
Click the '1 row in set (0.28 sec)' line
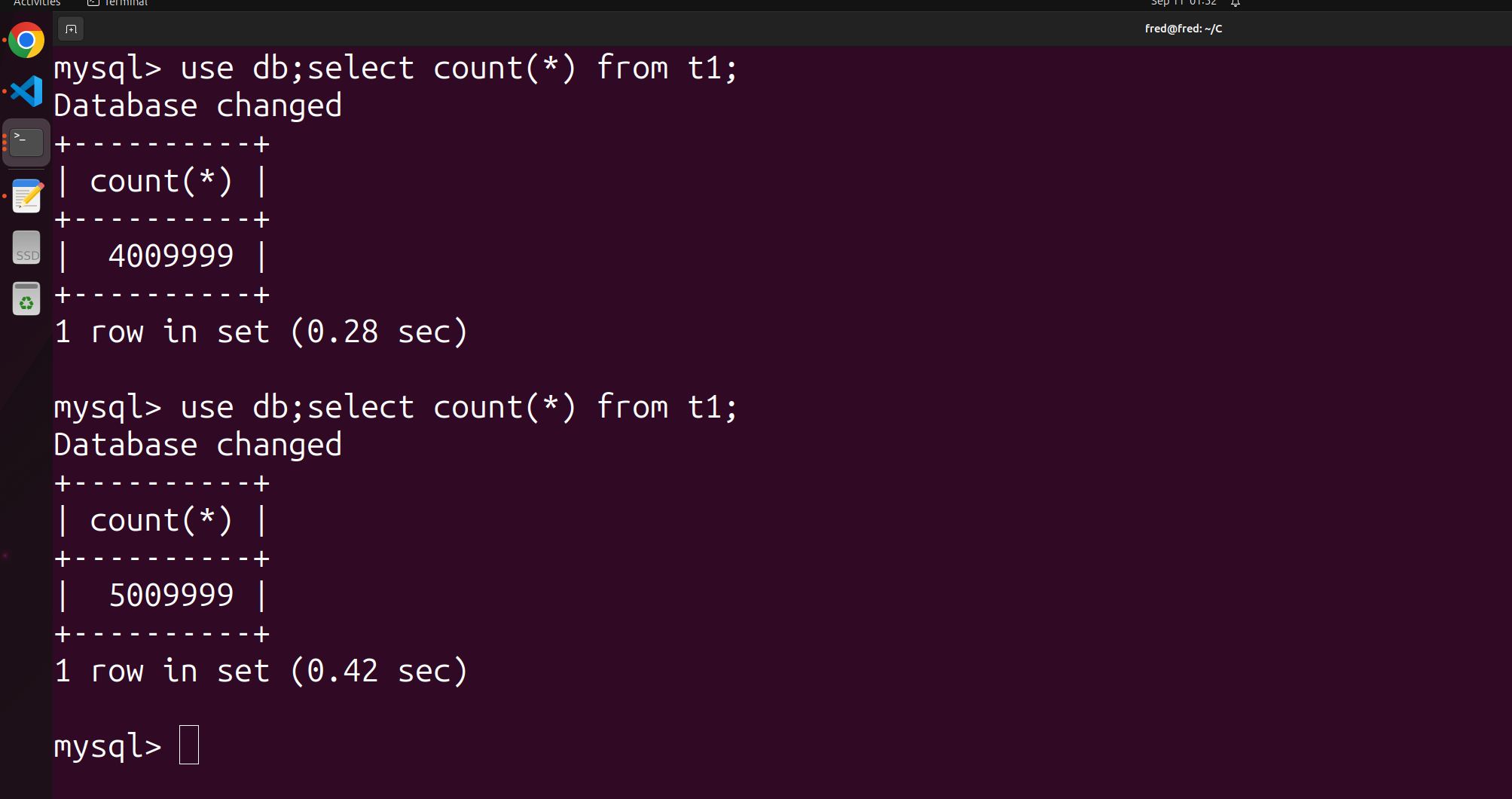click(261, 332)
